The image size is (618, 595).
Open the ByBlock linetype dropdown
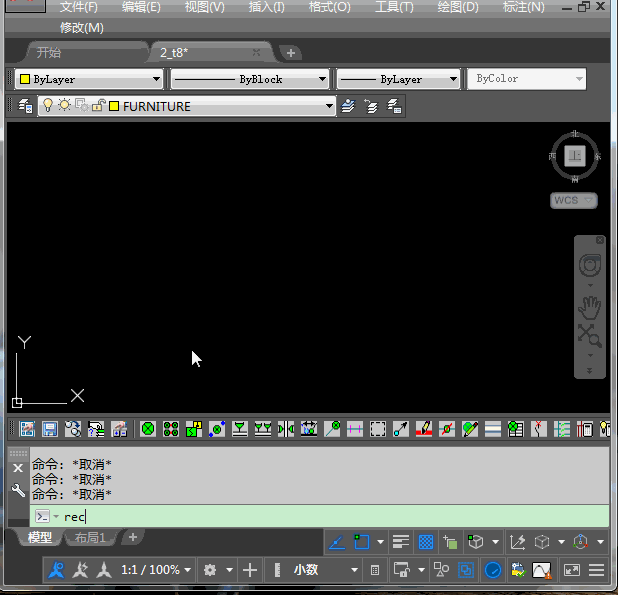point(250,79)
